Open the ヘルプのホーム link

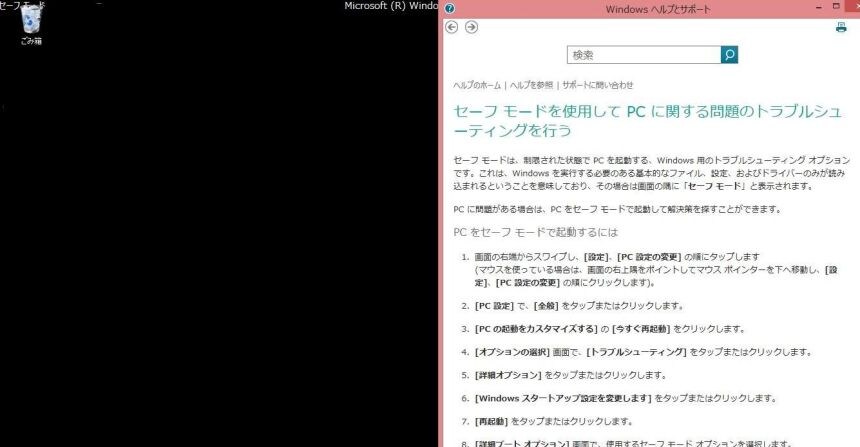coord(477,85)
